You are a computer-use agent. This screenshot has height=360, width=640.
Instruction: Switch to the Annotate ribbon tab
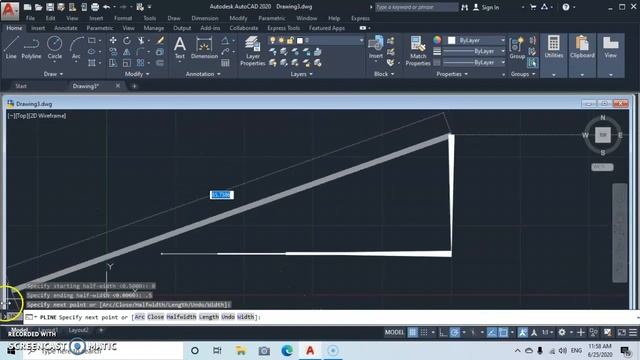66,28
